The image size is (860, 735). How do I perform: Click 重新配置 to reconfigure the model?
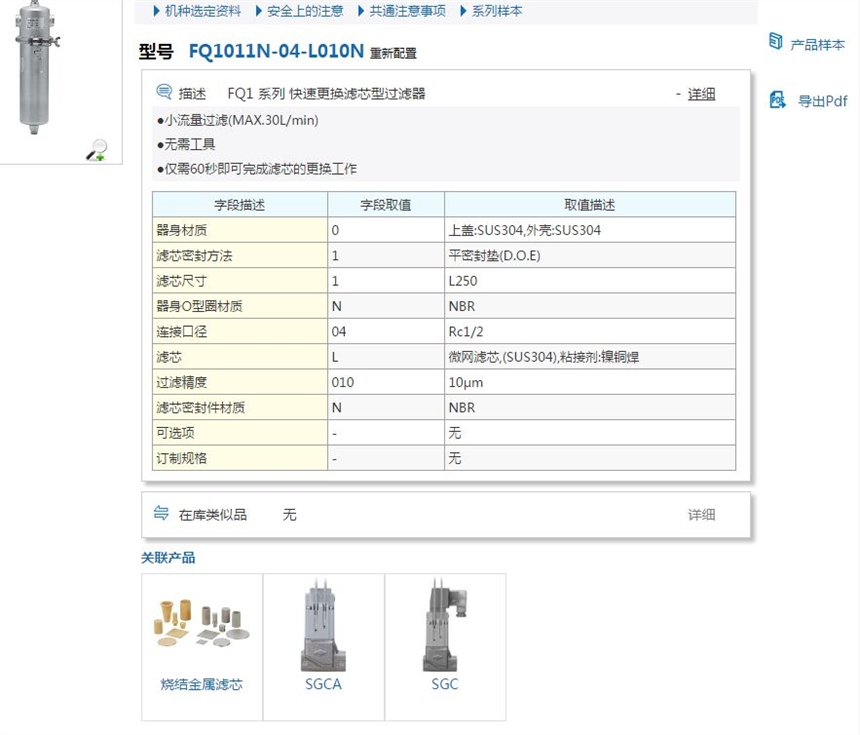coord(393,54)
